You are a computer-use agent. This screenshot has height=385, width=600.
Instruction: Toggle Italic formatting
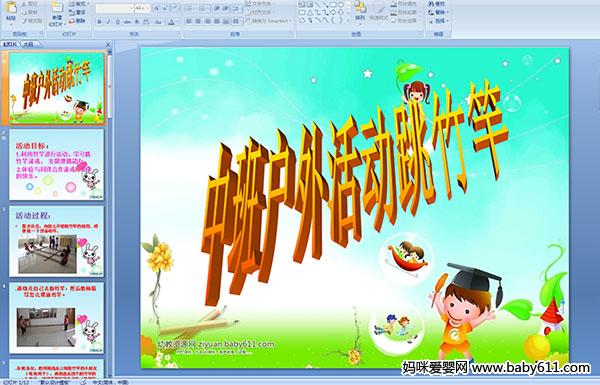click(108, 22)
